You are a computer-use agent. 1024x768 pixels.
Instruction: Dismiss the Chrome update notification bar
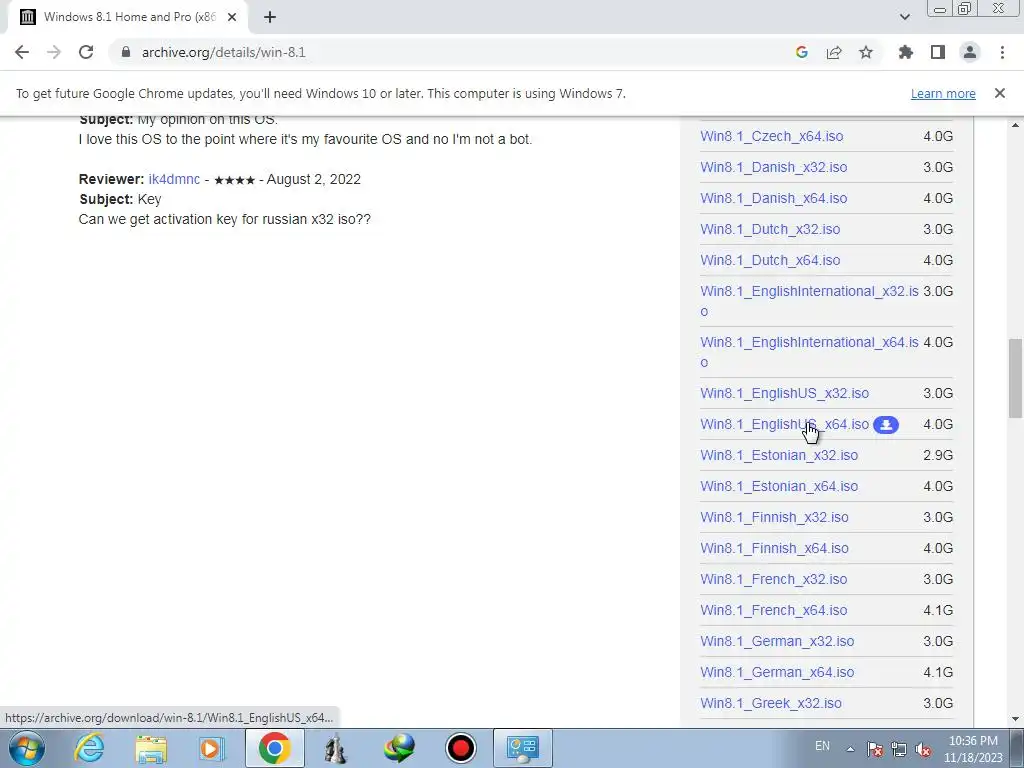click(x=1000, y=93)
